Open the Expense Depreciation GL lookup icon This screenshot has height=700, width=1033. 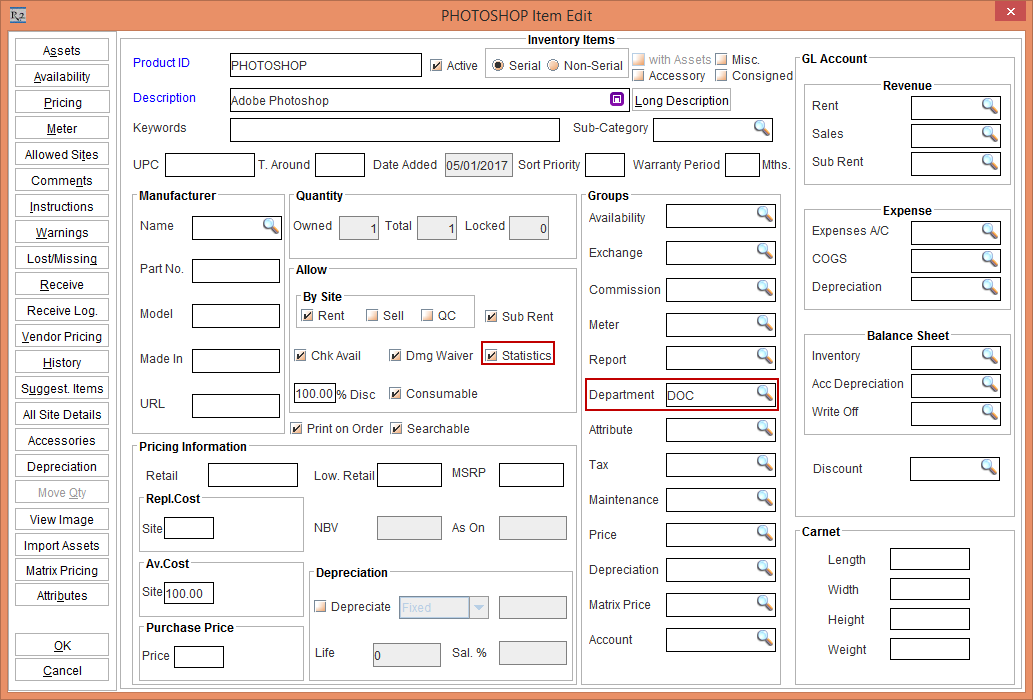(990, 287)
